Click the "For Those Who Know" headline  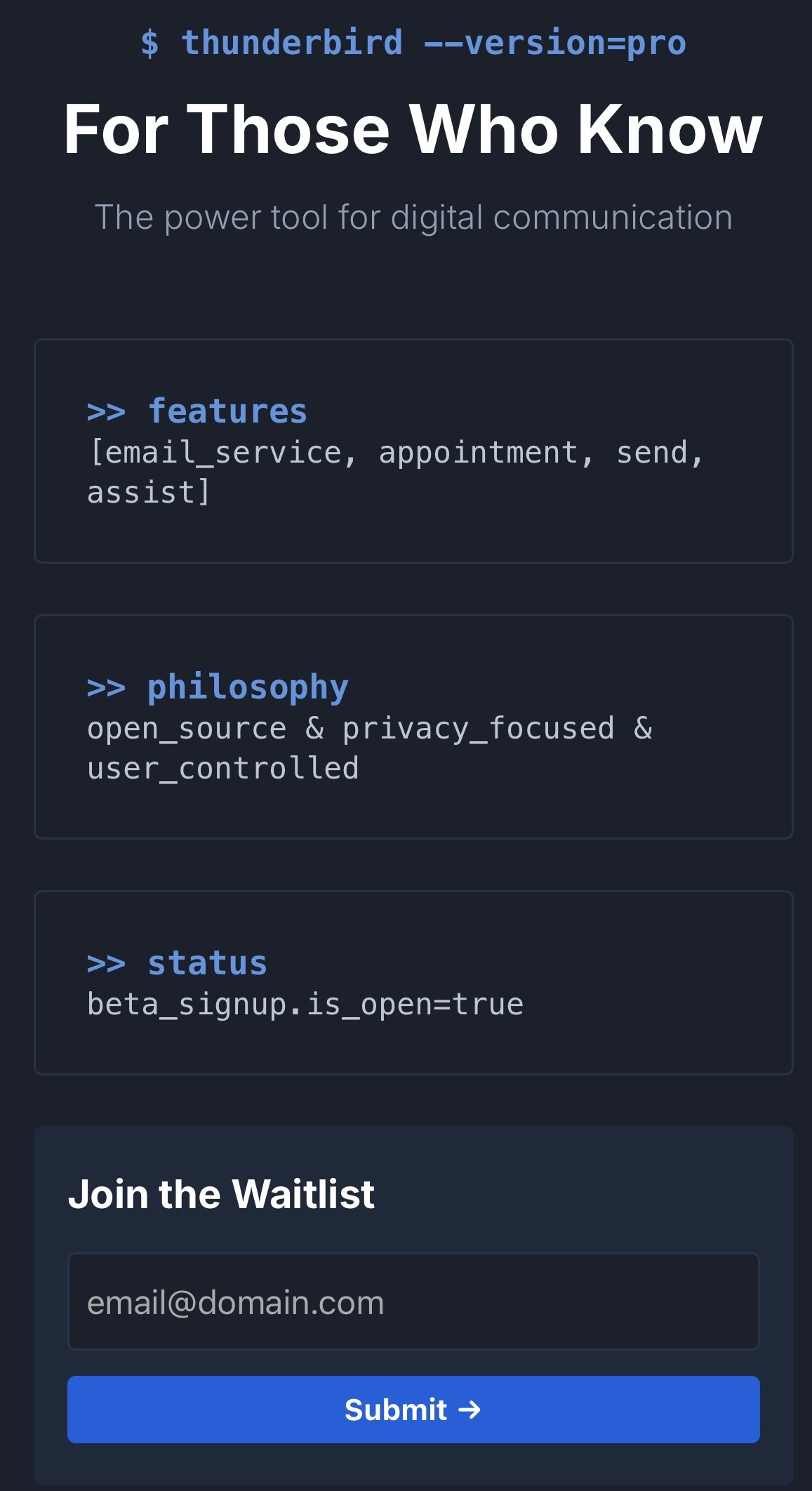(413, 129)
